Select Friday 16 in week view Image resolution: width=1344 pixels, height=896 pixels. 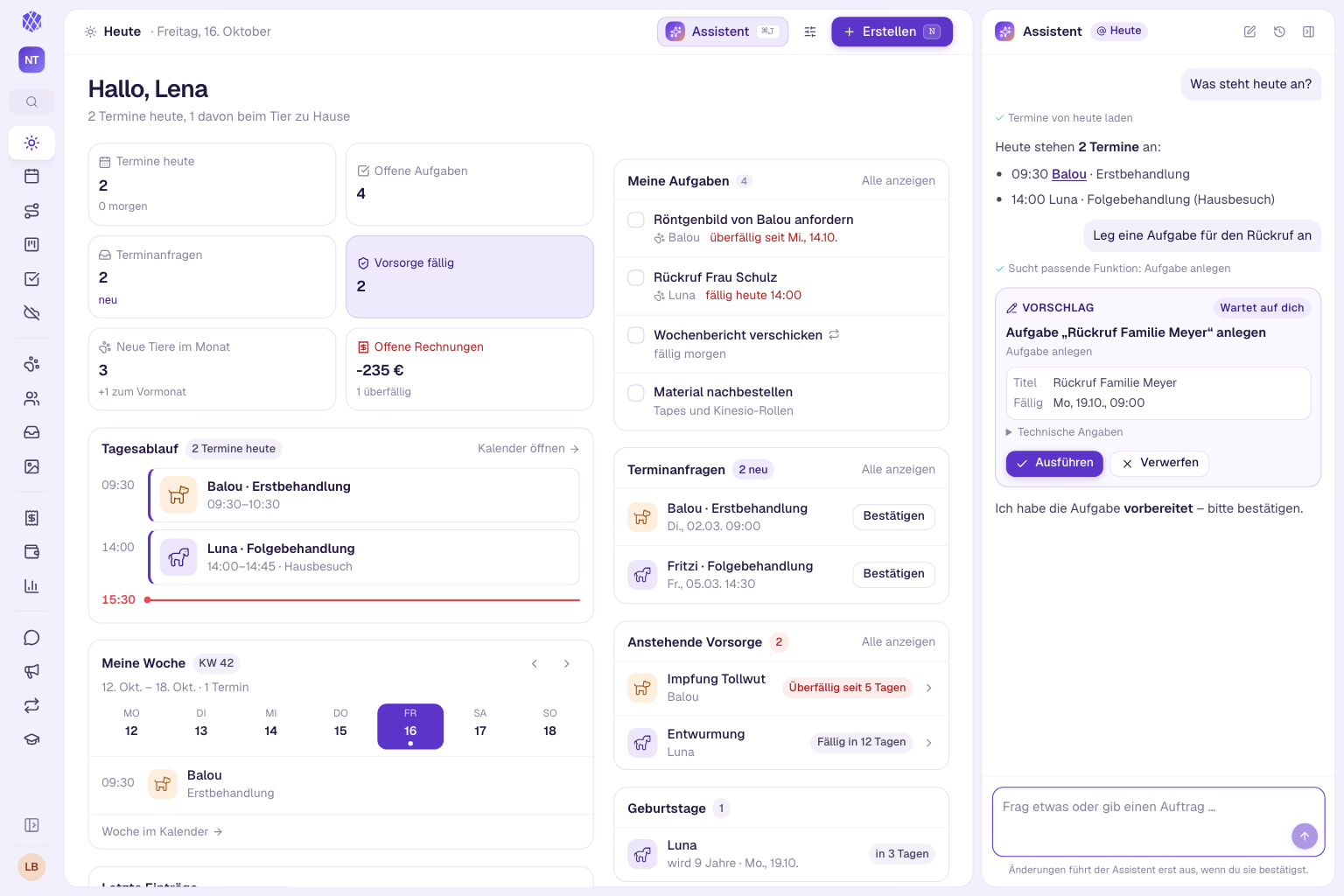[x=410, y=726]
